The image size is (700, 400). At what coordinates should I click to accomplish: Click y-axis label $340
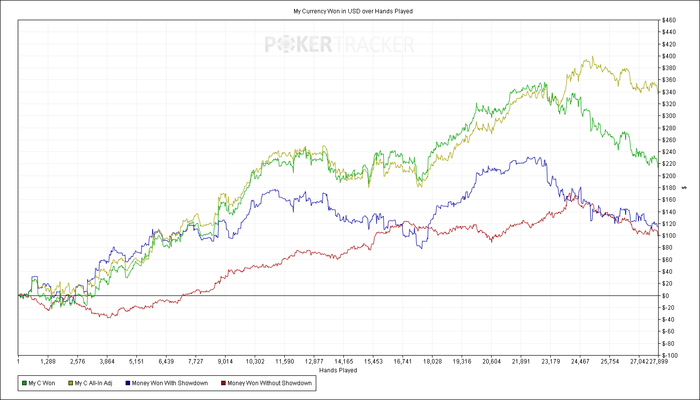[668, 92]
